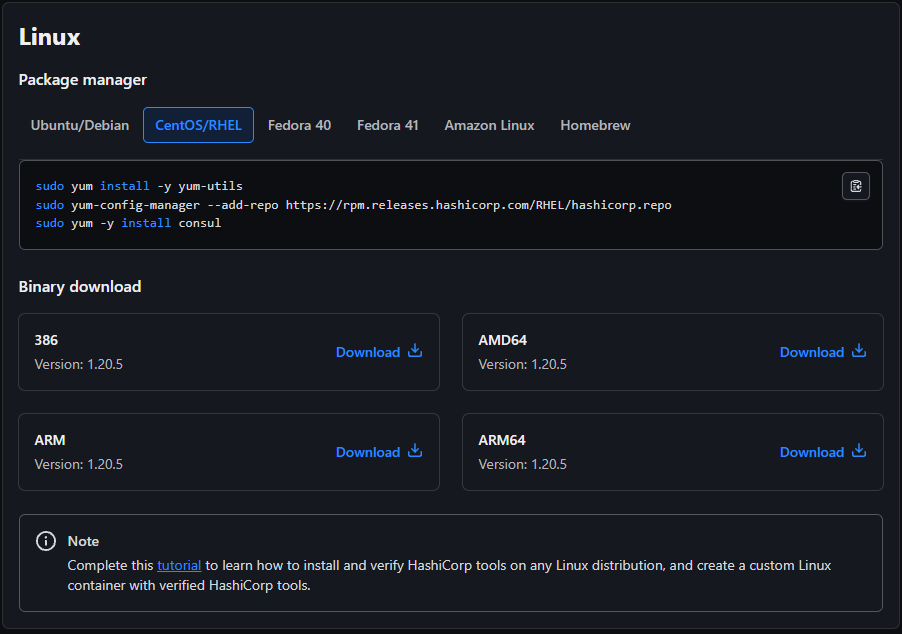The width and height of the screenshot is (902, 634).
Task: Click the AMD64 Version 1.20.5 card
Action: (672, 352)
